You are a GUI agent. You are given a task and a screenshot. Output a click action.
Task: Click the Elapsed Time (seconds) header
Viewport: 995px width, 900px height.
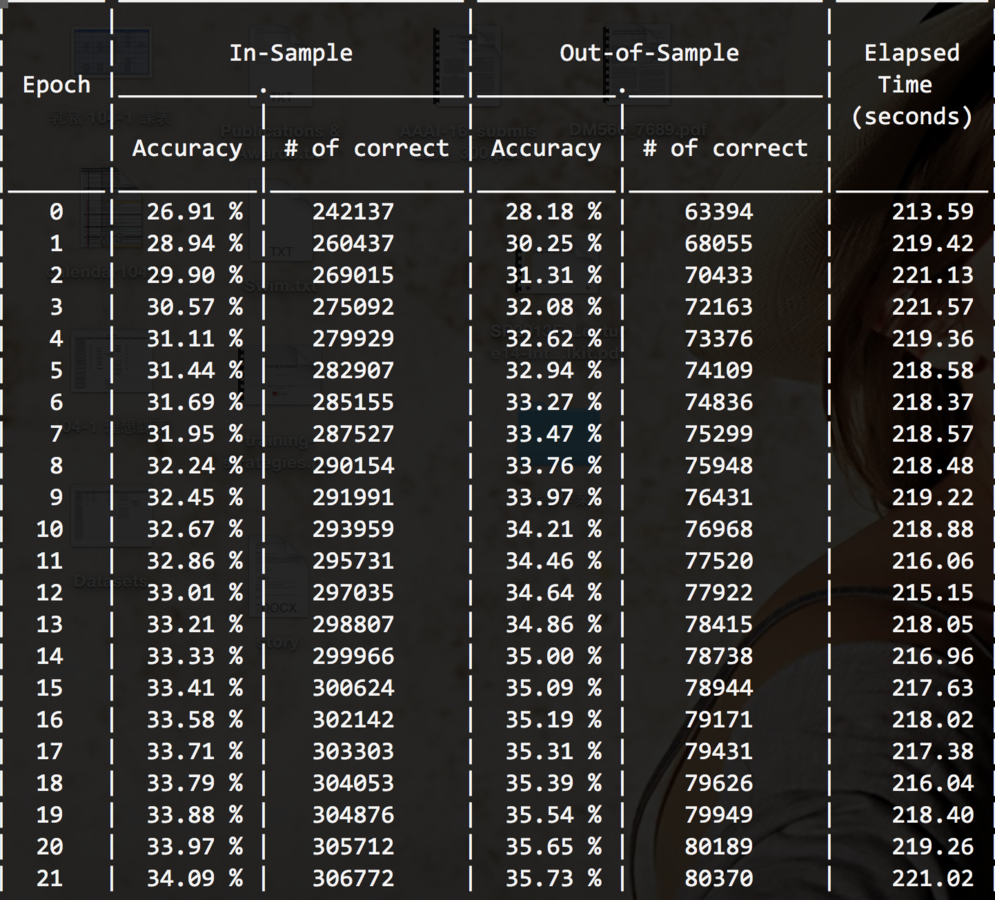(x=911, y=84)
